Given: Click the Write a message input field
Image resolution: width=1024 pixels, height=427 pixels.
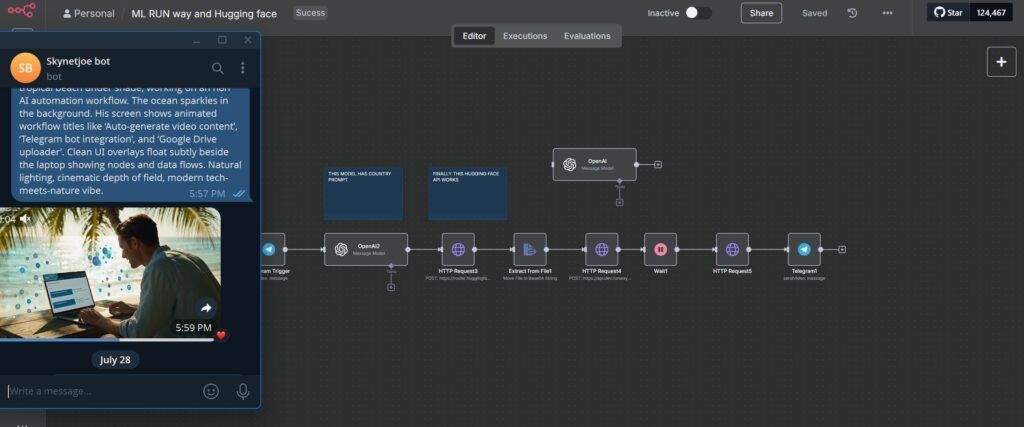Looking at the screenshot, I should [x=100, y=391].
